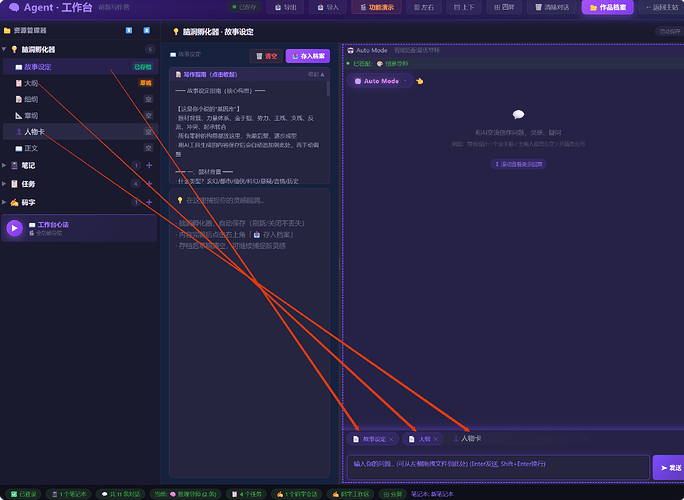Image resolution: width=684 pixels, height=500 pixels.
Task: Play the 工作台心法 guide
Action: (x=14, y=228)
